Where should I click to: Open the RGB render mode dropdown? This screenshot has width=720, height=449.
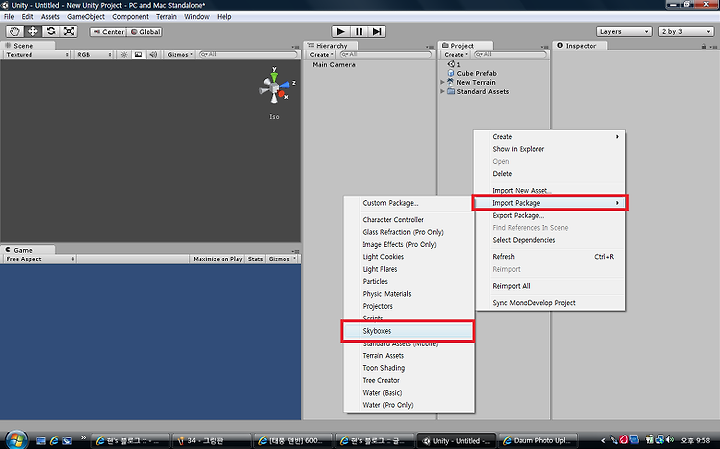point(94,54)
